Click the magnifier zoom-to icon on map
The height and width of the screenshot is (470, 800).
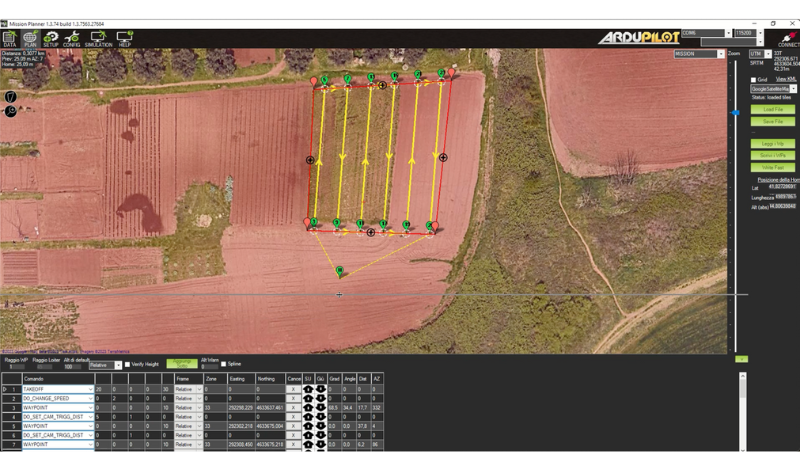(x=10, y=110)
